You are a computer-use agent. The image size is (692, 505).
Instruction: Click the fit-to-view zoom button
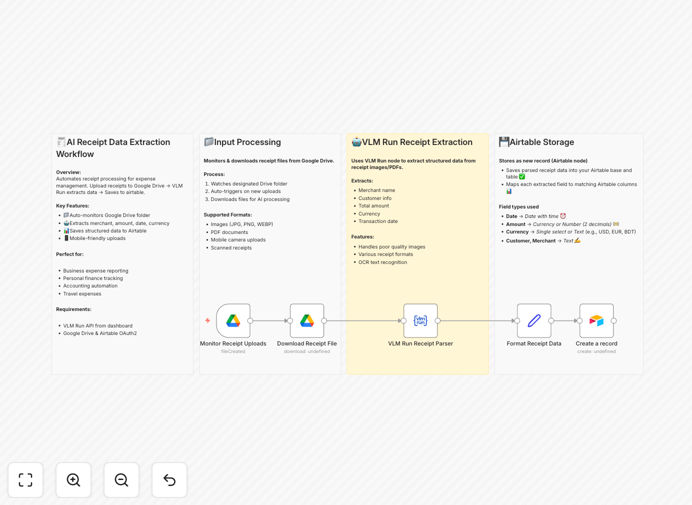coord(26,480)
